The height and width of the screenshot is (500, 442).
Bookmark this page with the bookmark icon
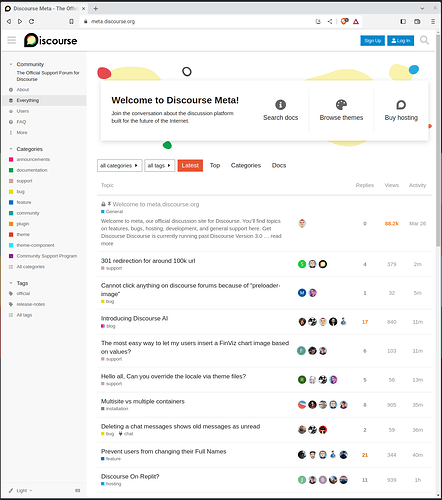click(x=71, y=21)
